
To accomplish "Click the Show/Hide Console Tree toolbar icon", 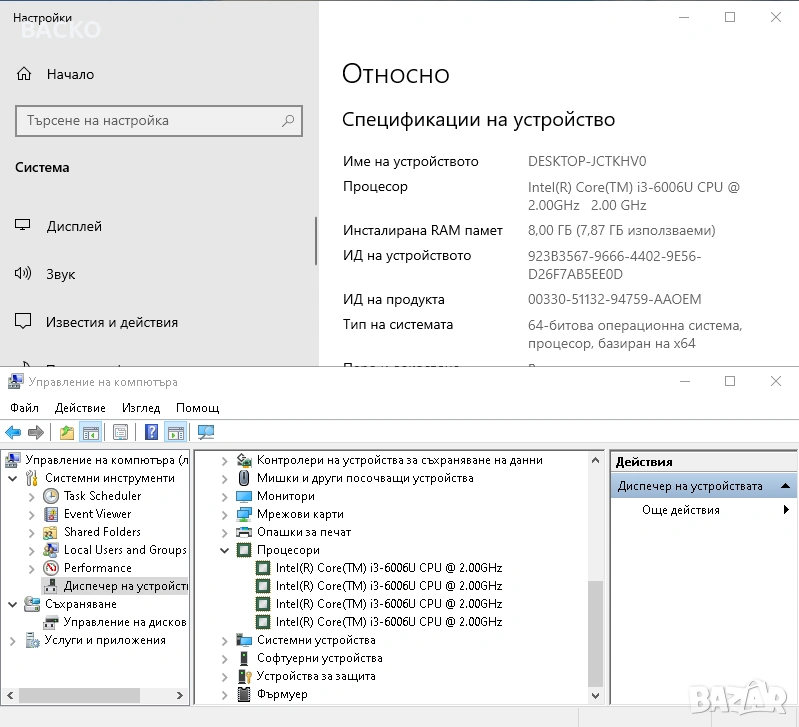I will [x=91, y=432].
